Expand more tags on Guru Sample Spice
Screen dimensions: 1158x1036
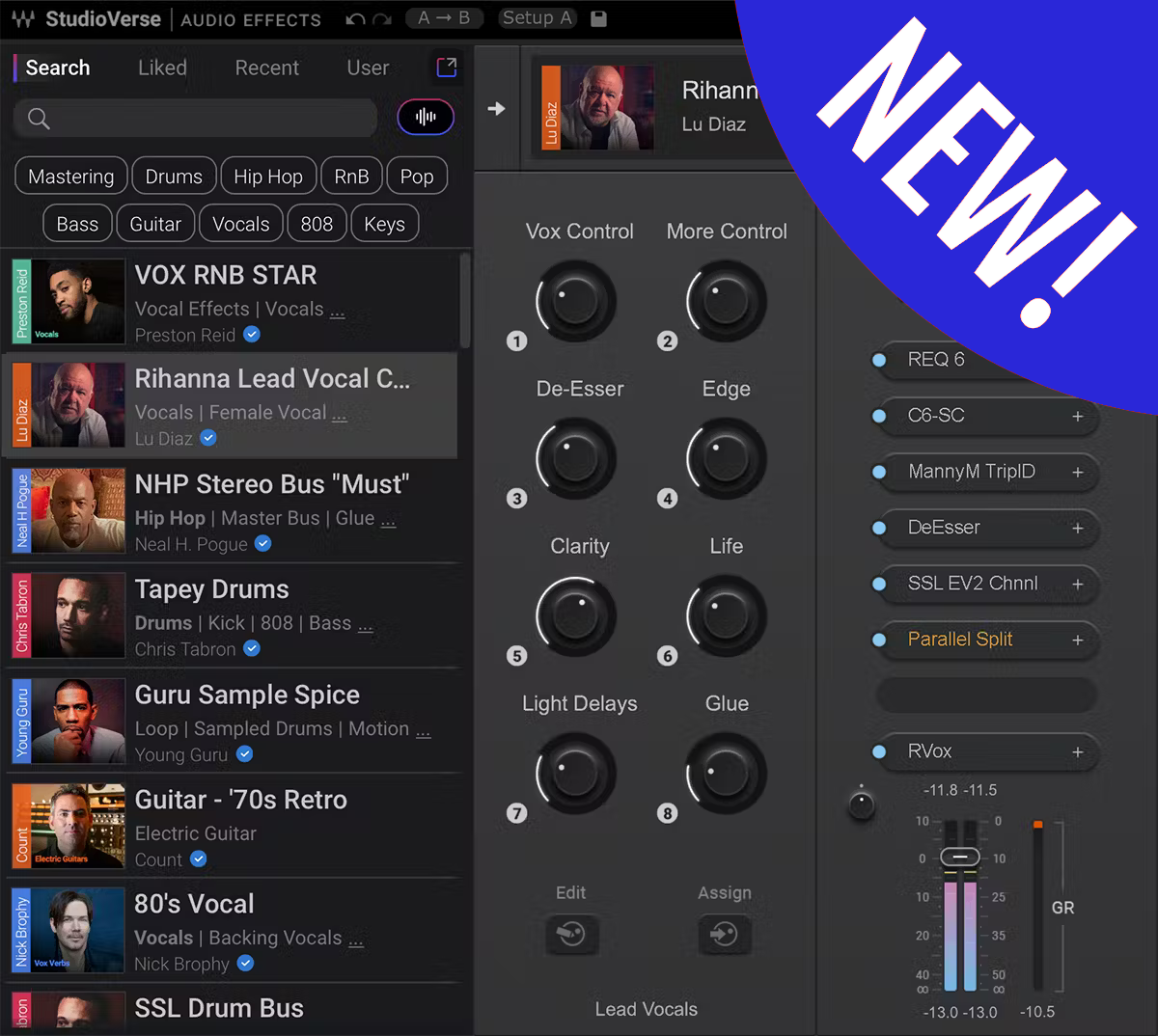pos(423,732)
